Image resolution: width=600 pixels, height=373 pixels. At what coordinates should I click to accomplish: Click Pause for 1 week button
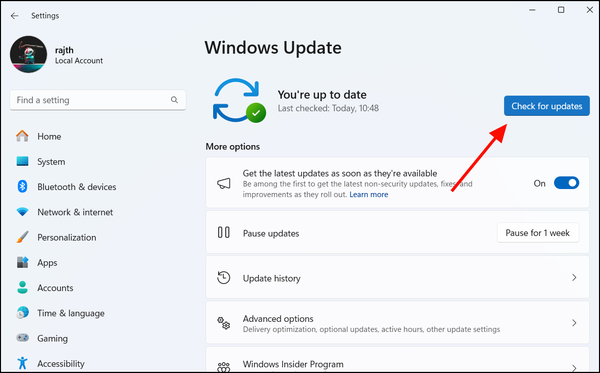538,233
